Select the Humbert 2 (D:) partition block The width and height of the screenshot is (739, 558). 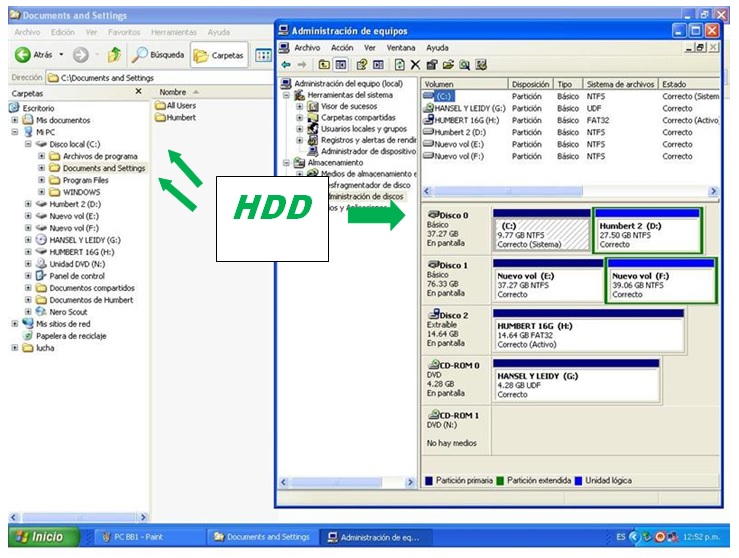point(646,231)
